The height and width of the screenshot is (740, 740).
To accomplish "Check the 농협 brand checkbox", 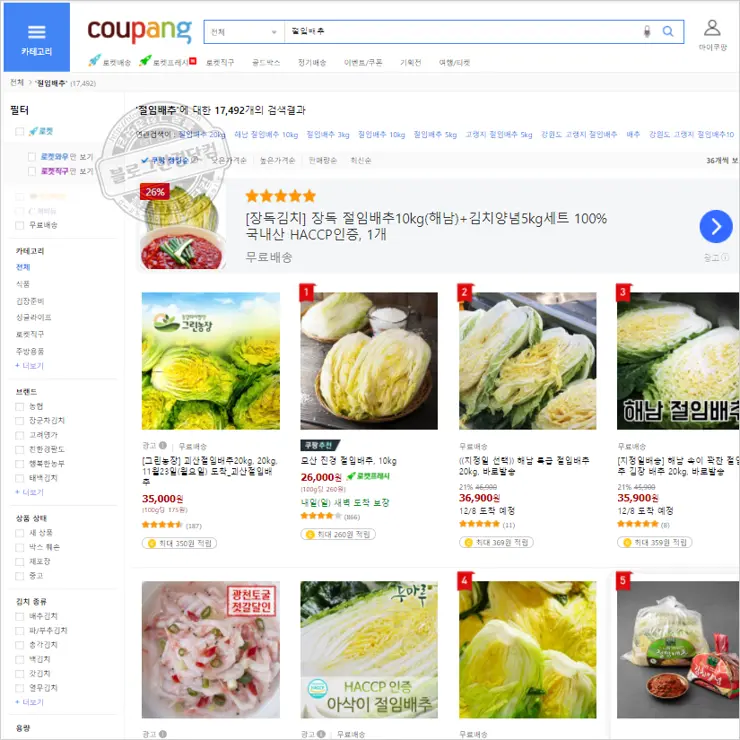I will pos(20,406).
